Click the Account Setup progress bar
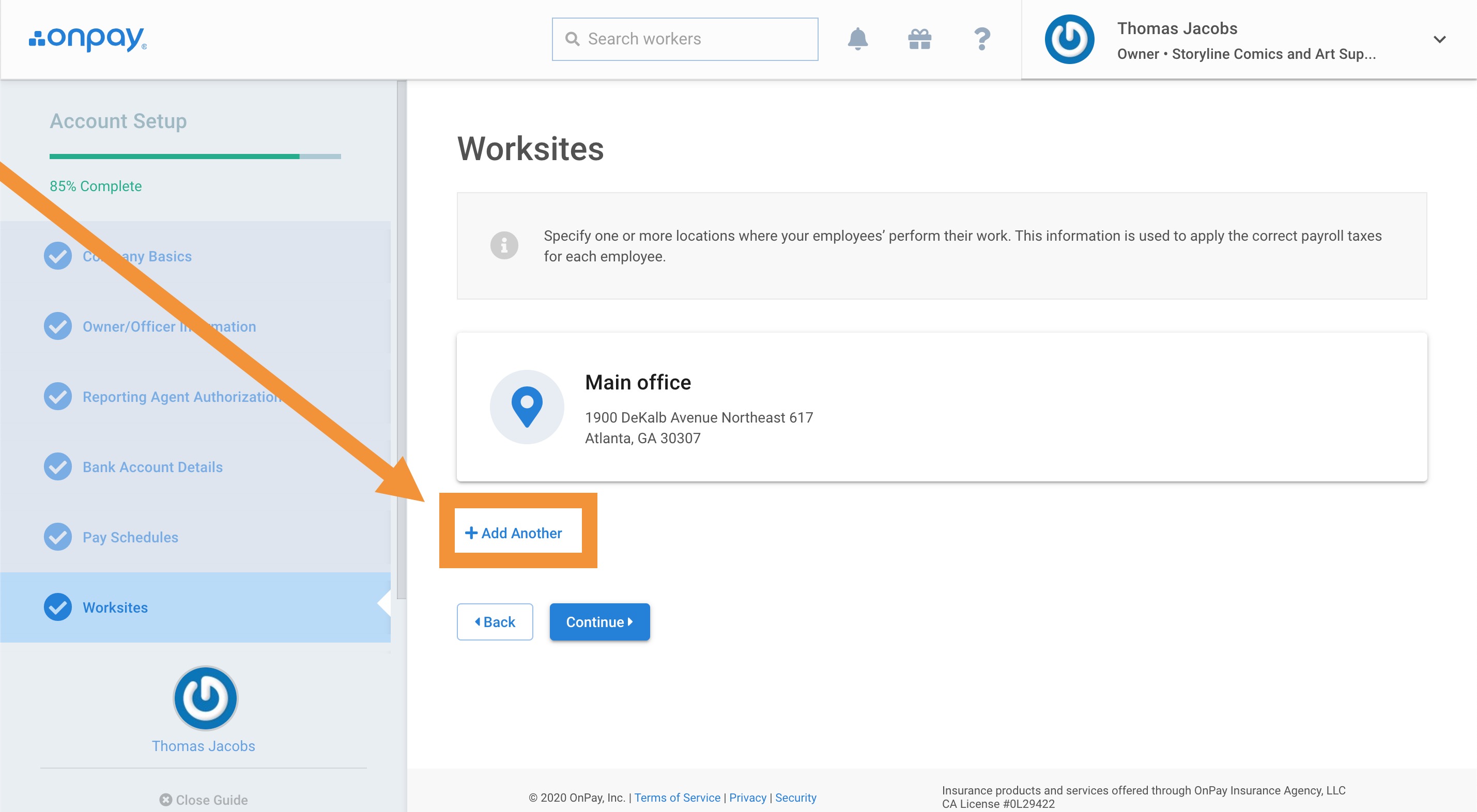 click(195, 157)
